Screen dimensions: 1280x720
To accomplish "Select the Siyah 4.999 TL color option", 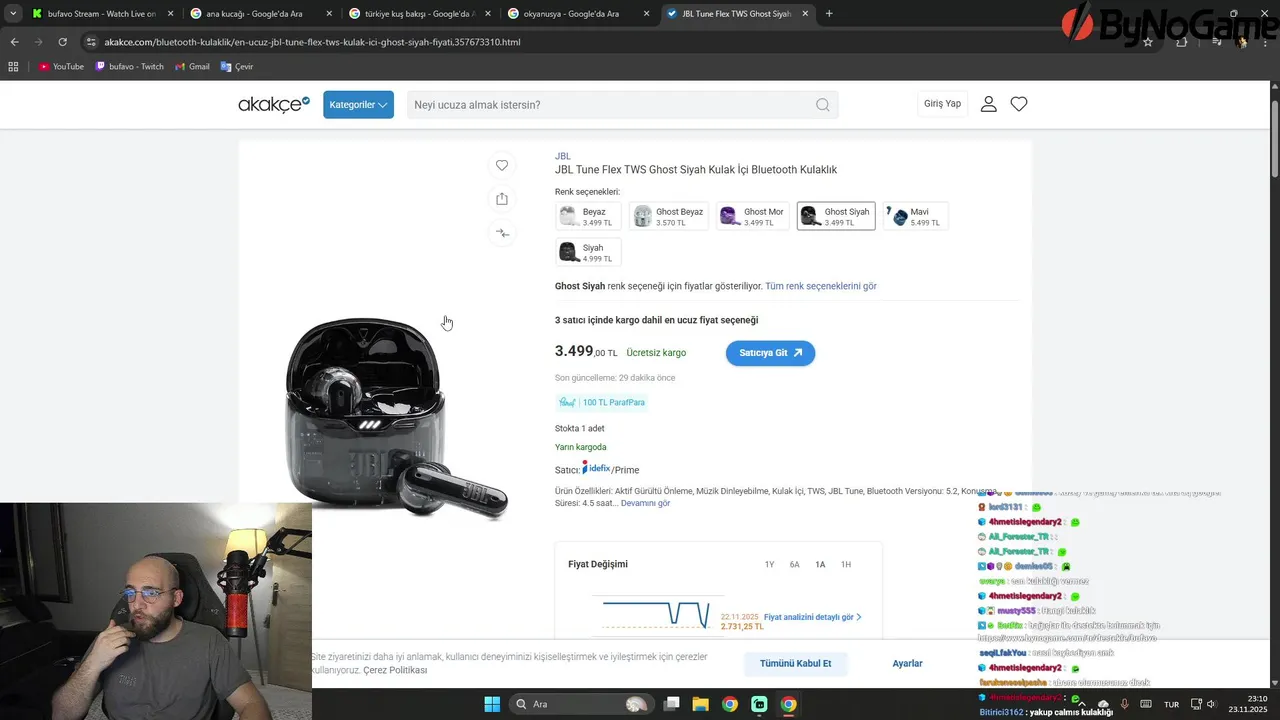I will tap(588, 252).
